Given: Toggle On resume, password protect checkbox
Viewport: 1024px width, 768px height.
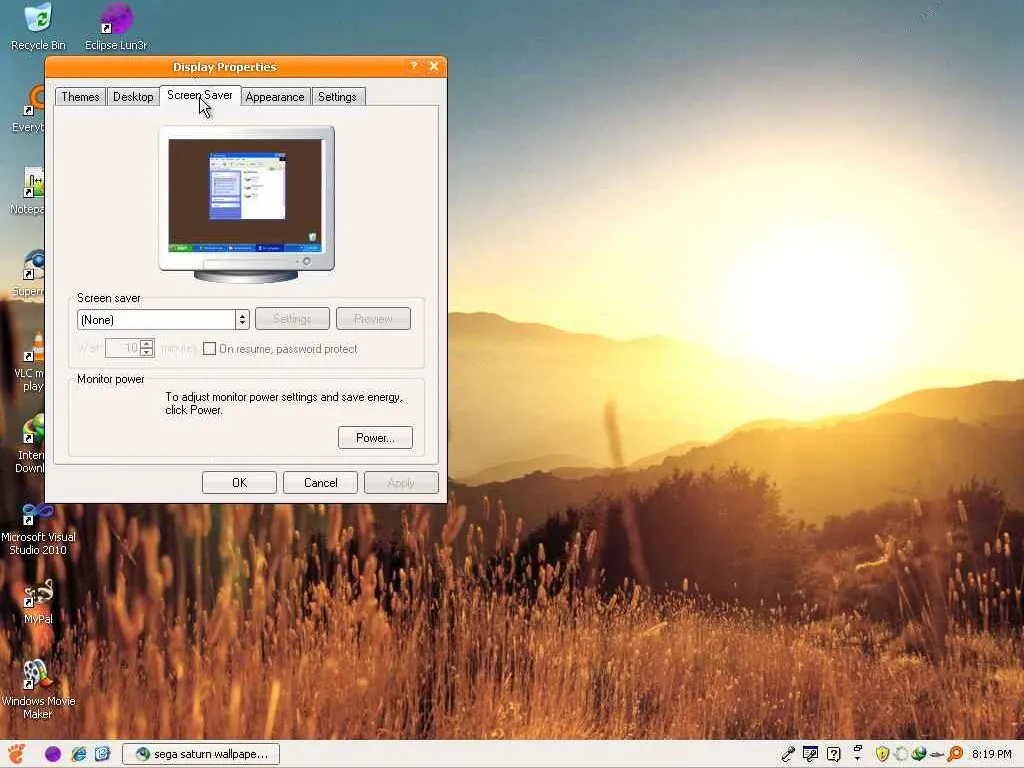Looking at the screenshot, I should [210, 349].
